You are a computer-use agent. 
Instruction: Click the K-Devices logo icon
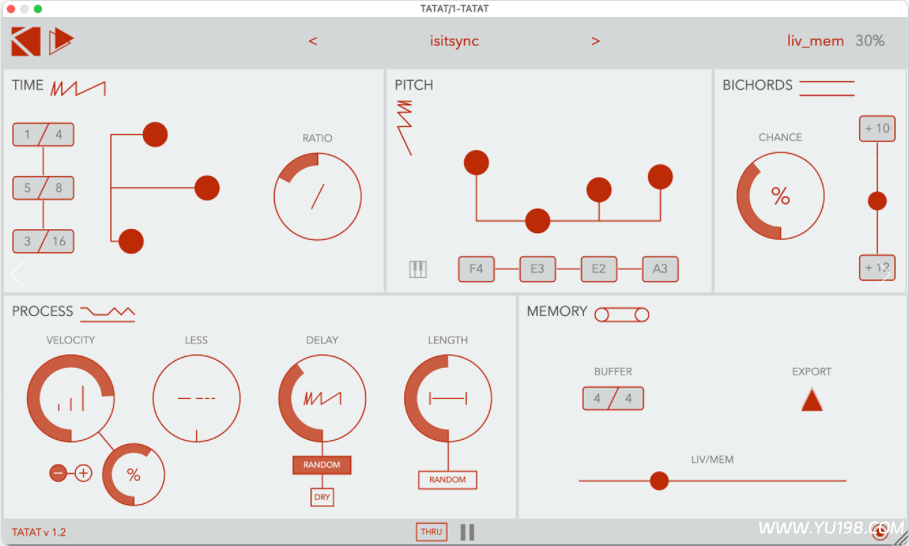coord(26,41)
